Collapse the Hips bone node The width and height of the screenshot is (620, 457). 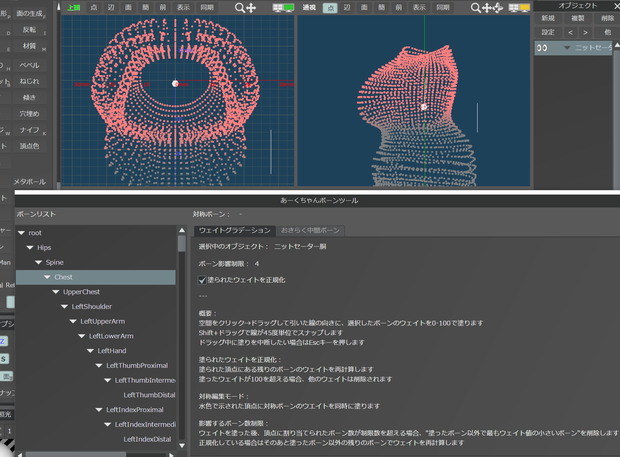[x=30, y=247]
